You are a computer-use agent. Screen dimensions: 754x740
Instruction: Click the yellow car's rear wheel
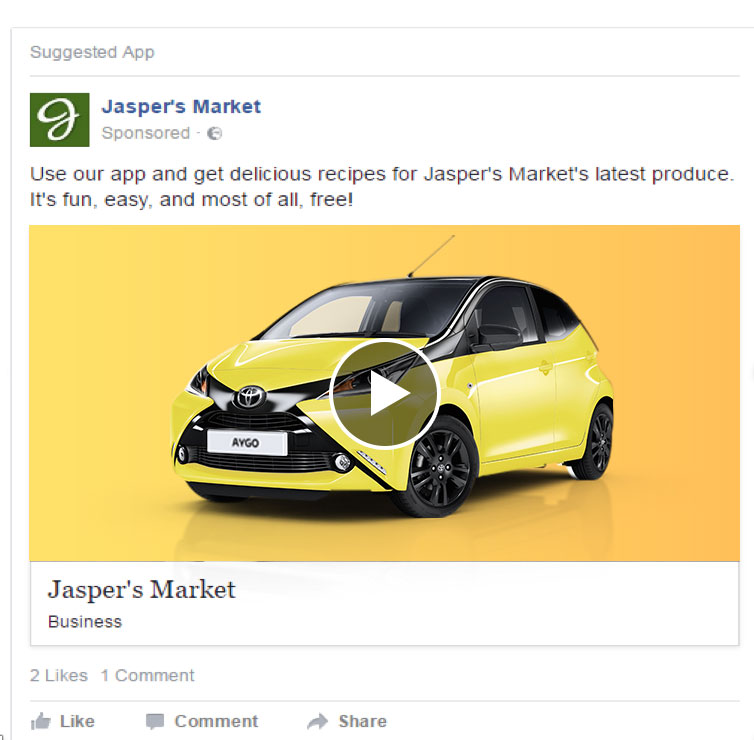coord(595,441)
